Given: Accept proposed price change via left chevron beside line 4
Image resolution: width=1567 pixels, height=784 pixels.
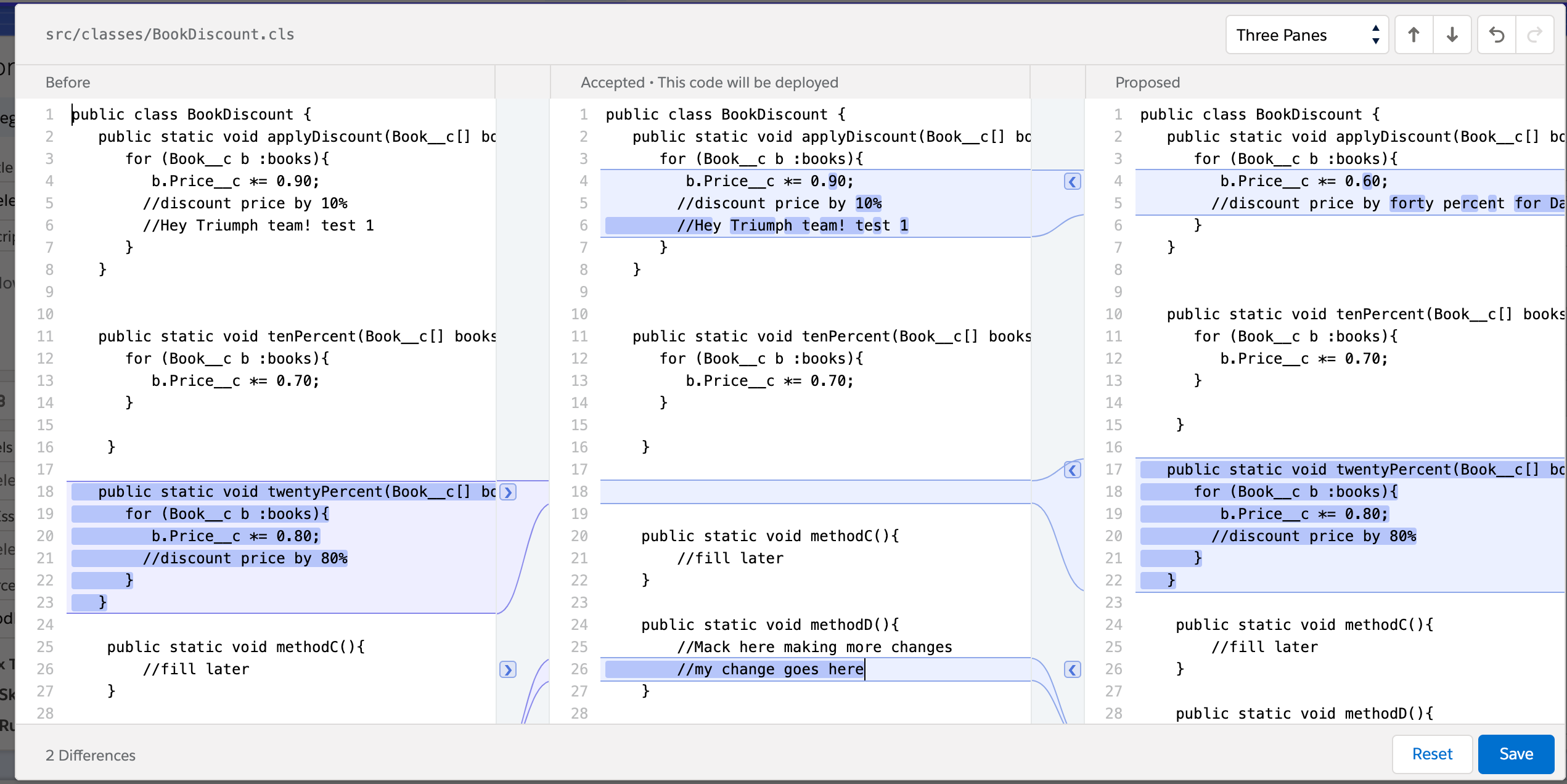Looking at the screenshot, I should click(x=1073, y=181).
